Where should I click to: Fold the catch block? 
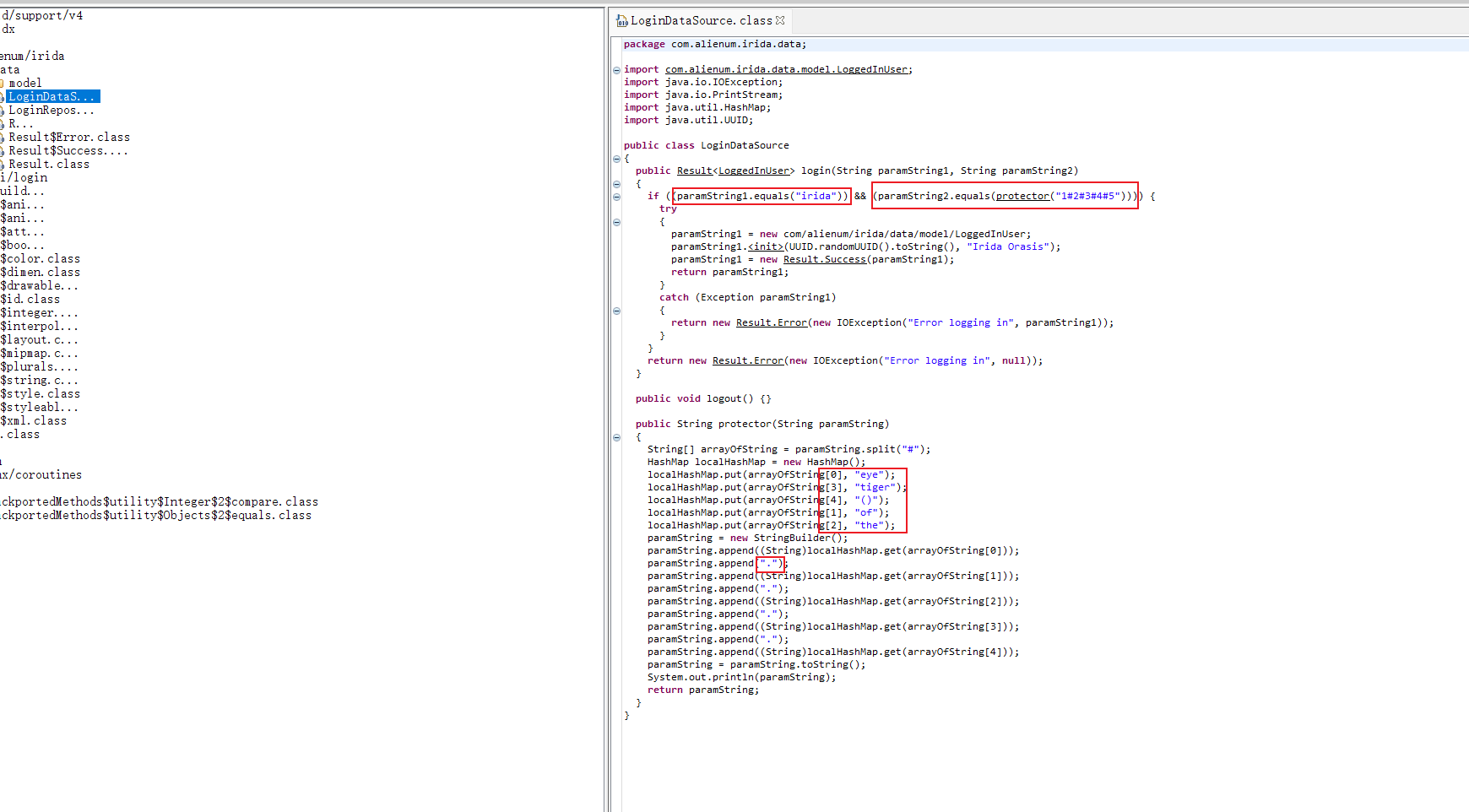click(x=616, y=311)
